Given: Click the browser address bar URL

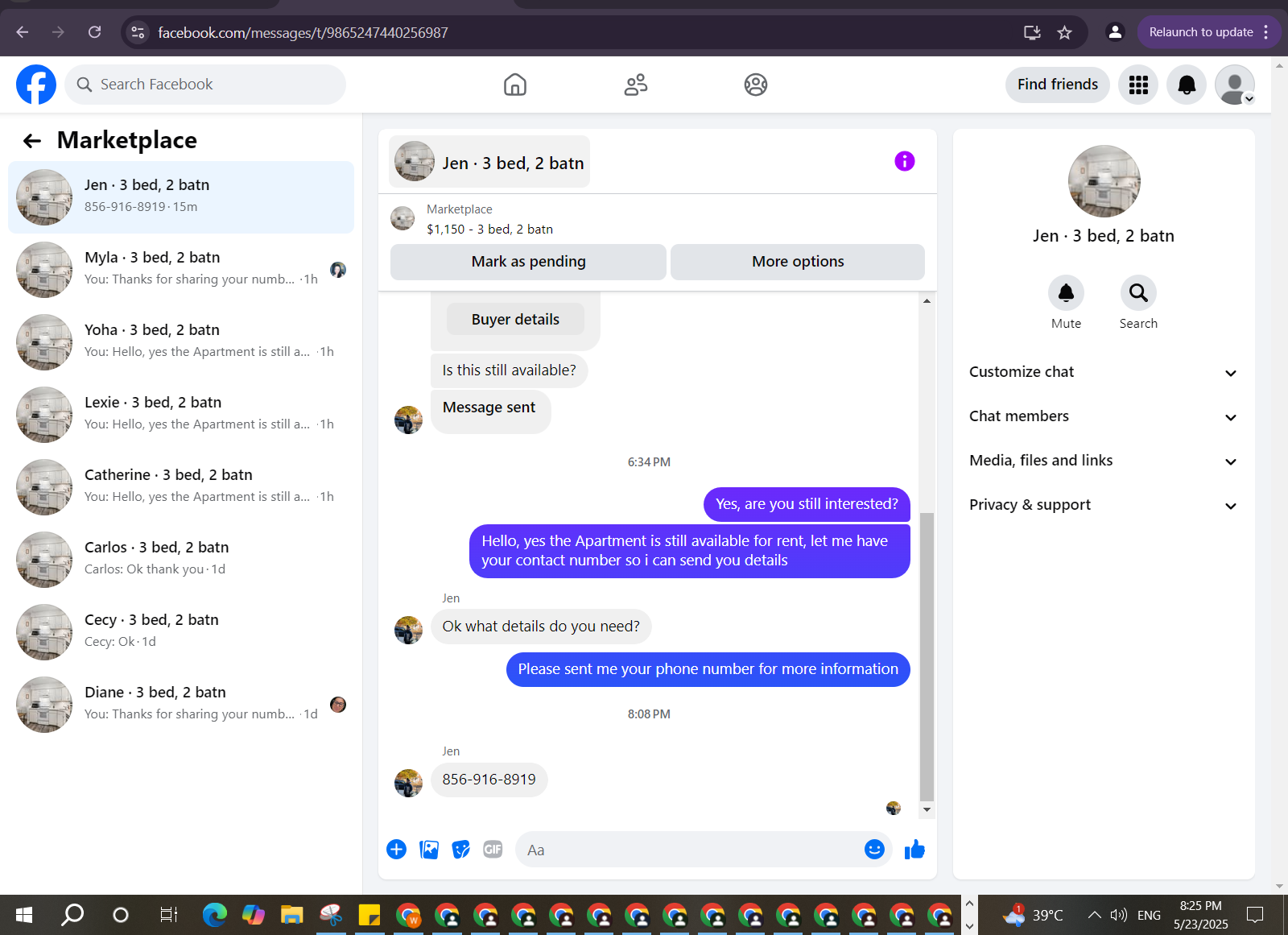Looking at the screenshot, I should tap(303, 32).
